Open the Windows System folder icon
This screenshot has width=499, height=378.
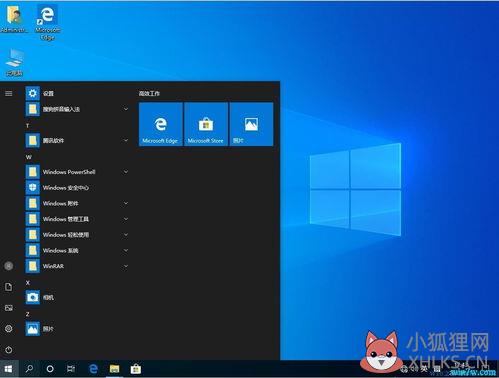pos(33,250)
